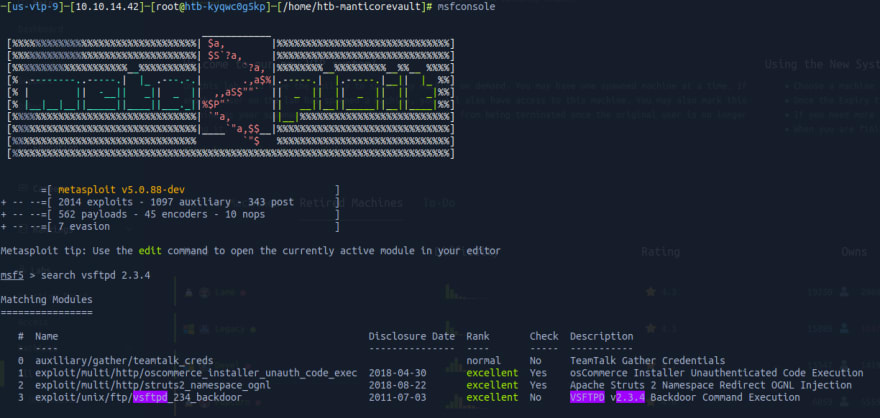
Task: Click the green edit word in the tip
Action: pos(150,251)
